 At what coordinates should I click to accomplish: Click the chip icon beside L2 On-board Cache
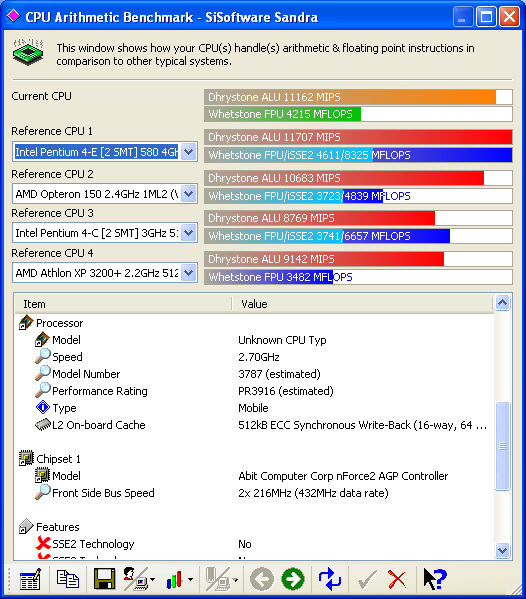(43, 425)
